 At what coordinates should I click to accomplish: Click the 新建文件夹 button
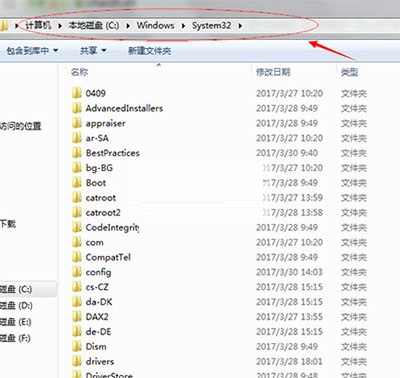pyautogui.click(x=150, y=51)
